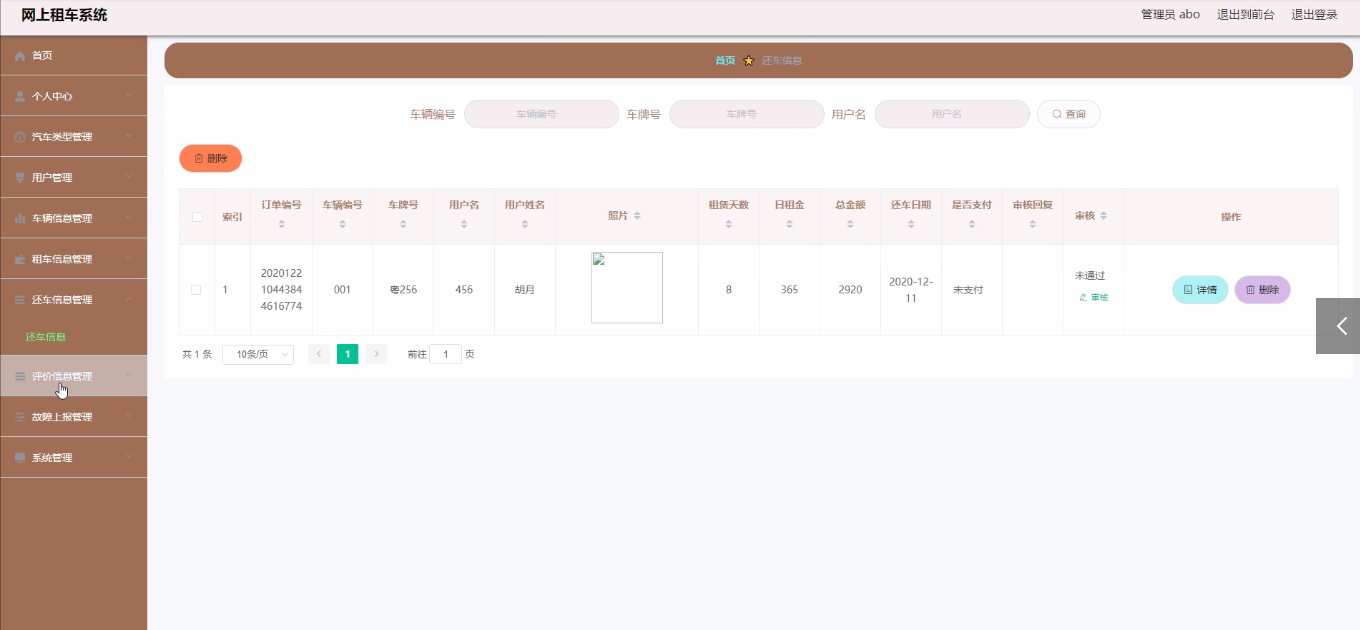Open 故障上报管理 menu label

[62, 417]
